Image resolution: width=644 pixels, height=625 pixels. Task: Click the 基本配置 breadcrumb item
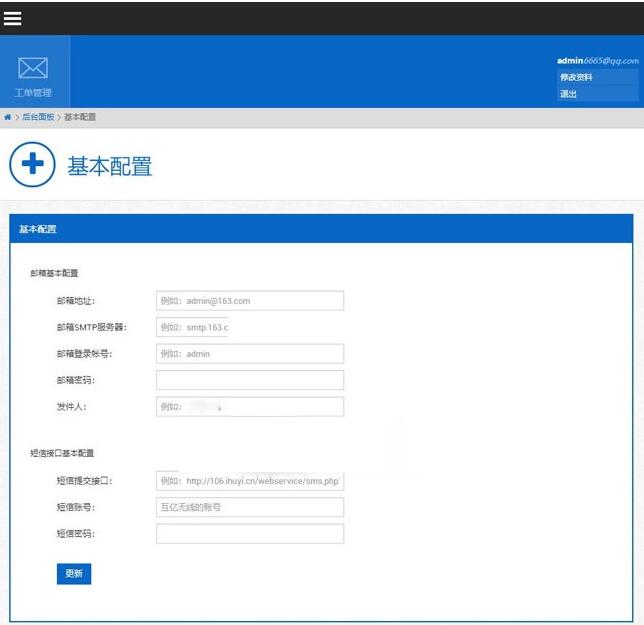point(80,118)
